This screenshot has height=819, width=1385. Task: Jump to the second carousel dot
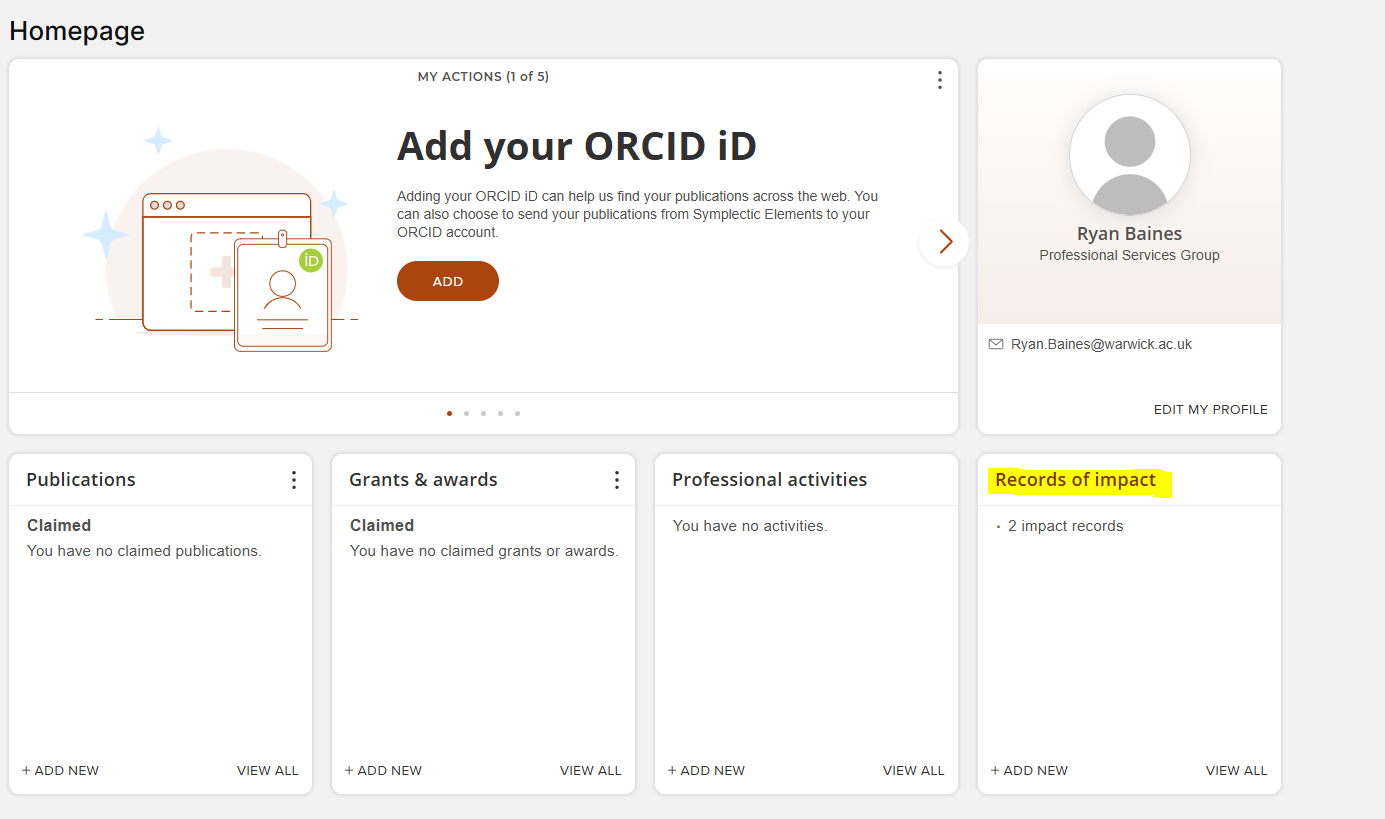tap(466, 413)
